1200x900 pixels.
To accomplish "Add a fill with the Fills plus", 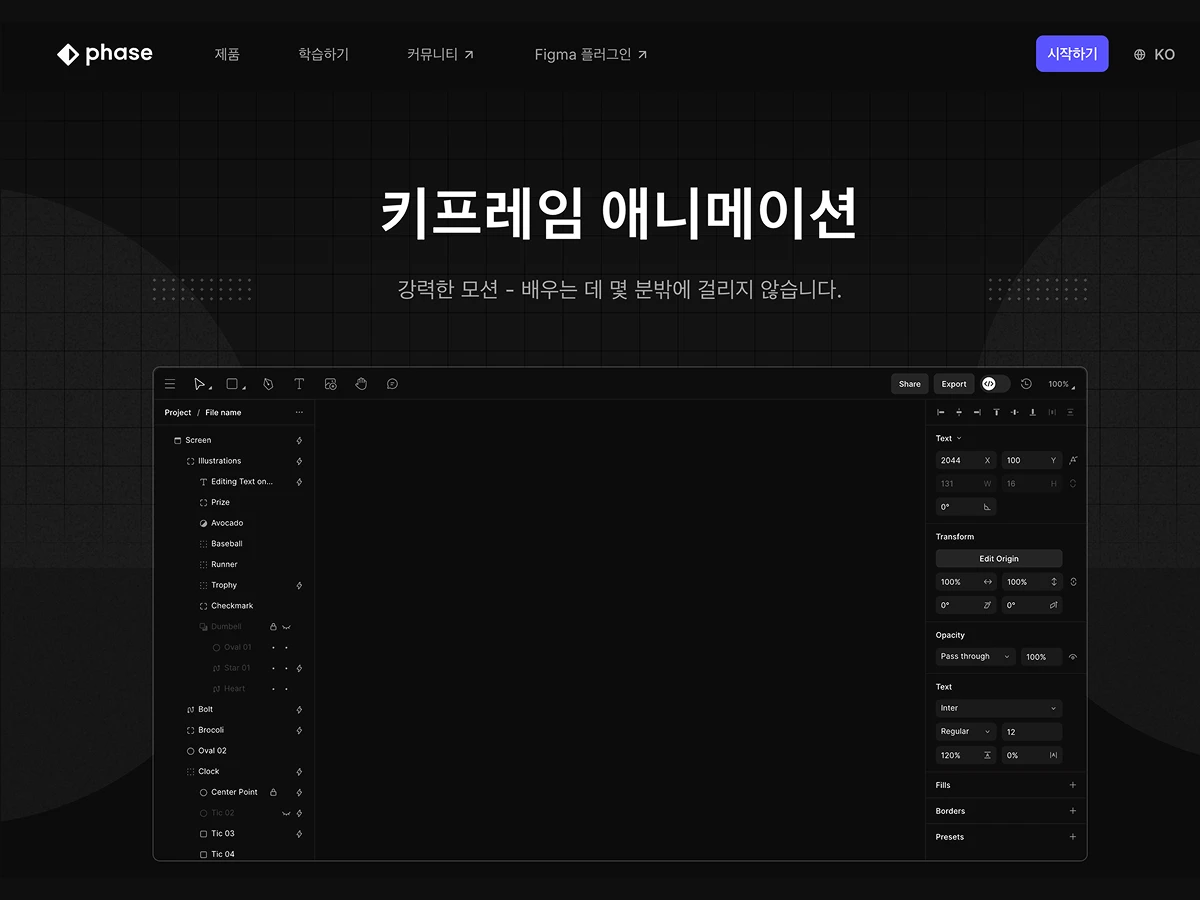I will tap(1073, 785).
